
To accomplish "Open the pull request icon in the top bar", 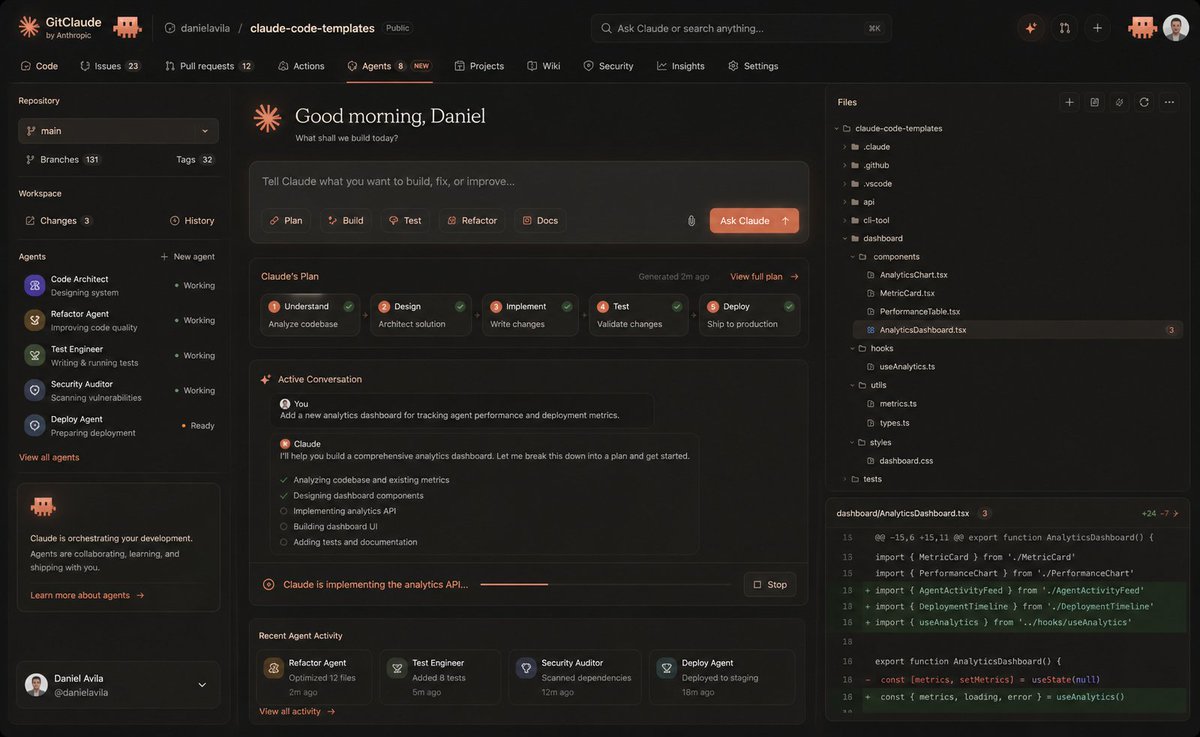I will tap(1064, 28).
